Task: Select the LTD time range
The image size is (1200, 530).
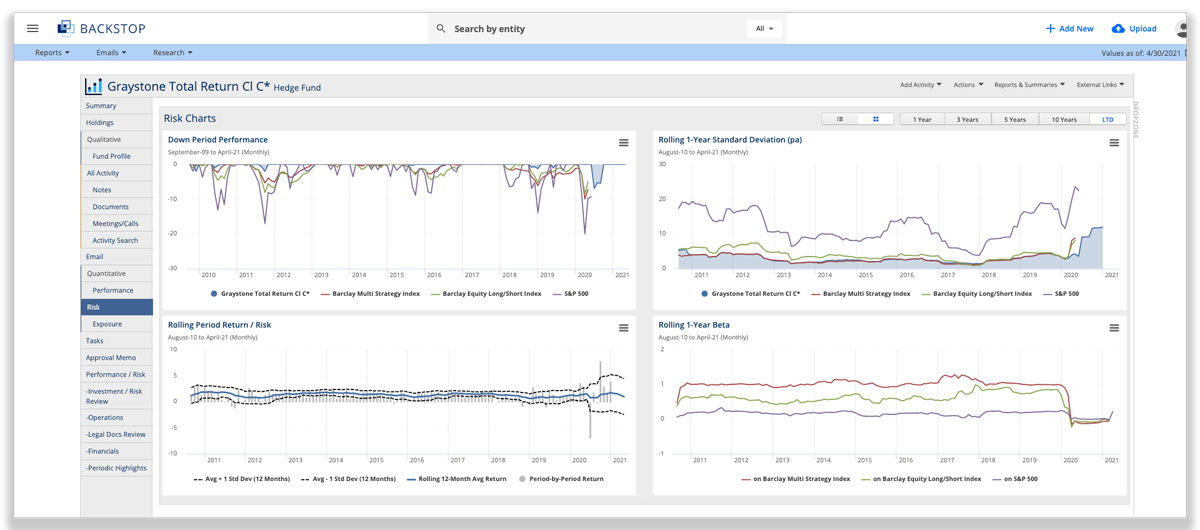Action: [1108, 119]
